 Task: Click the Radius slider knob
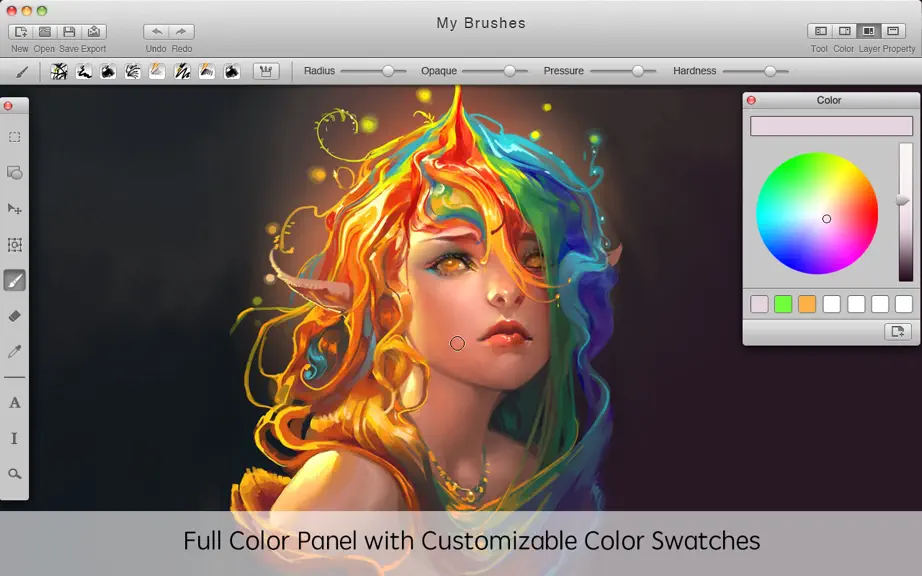point(387,71)
